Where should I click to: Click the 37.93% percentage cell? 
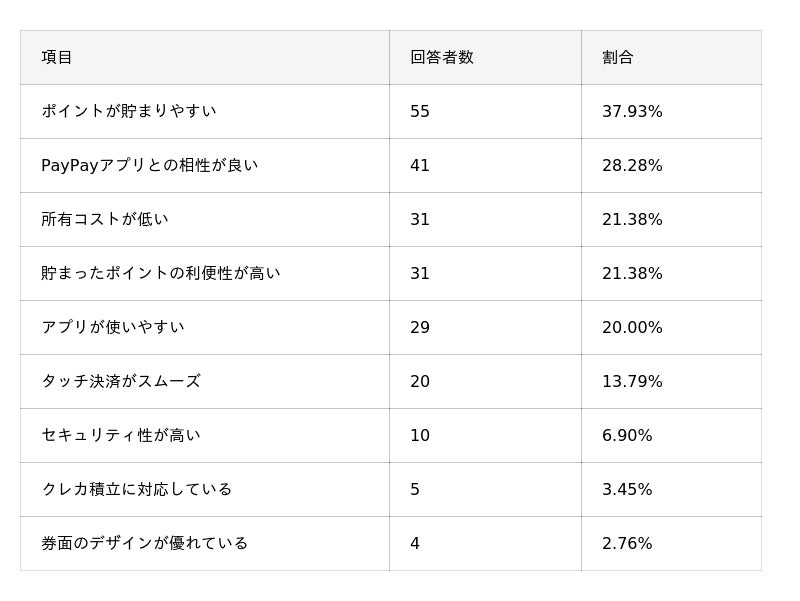(632, 111)
